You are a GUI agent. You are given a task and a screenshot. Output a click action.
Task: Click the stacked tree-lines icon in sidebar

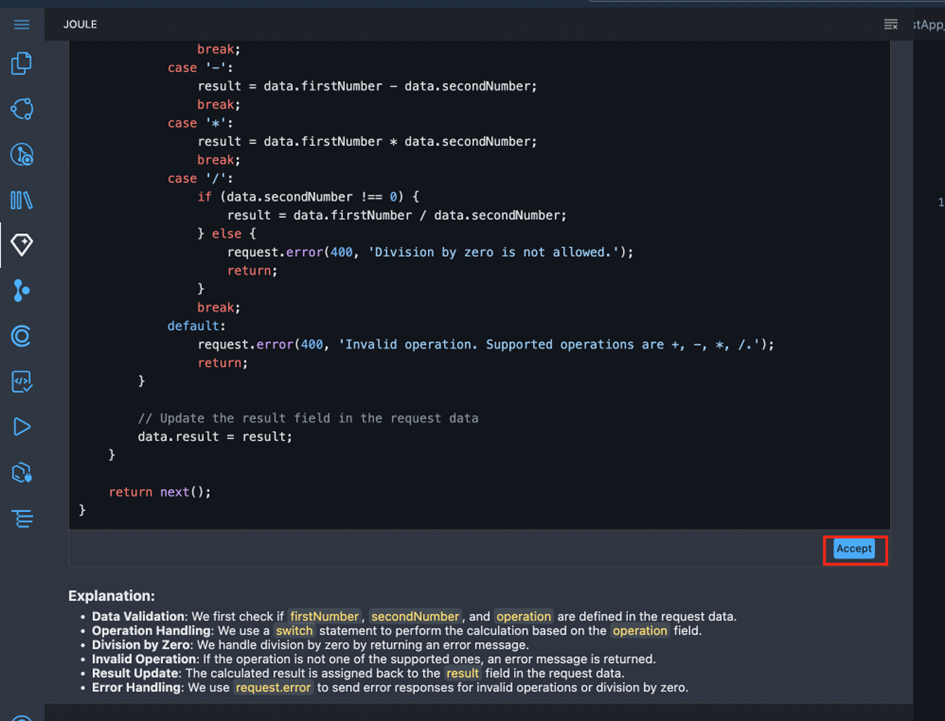(21, 518)
